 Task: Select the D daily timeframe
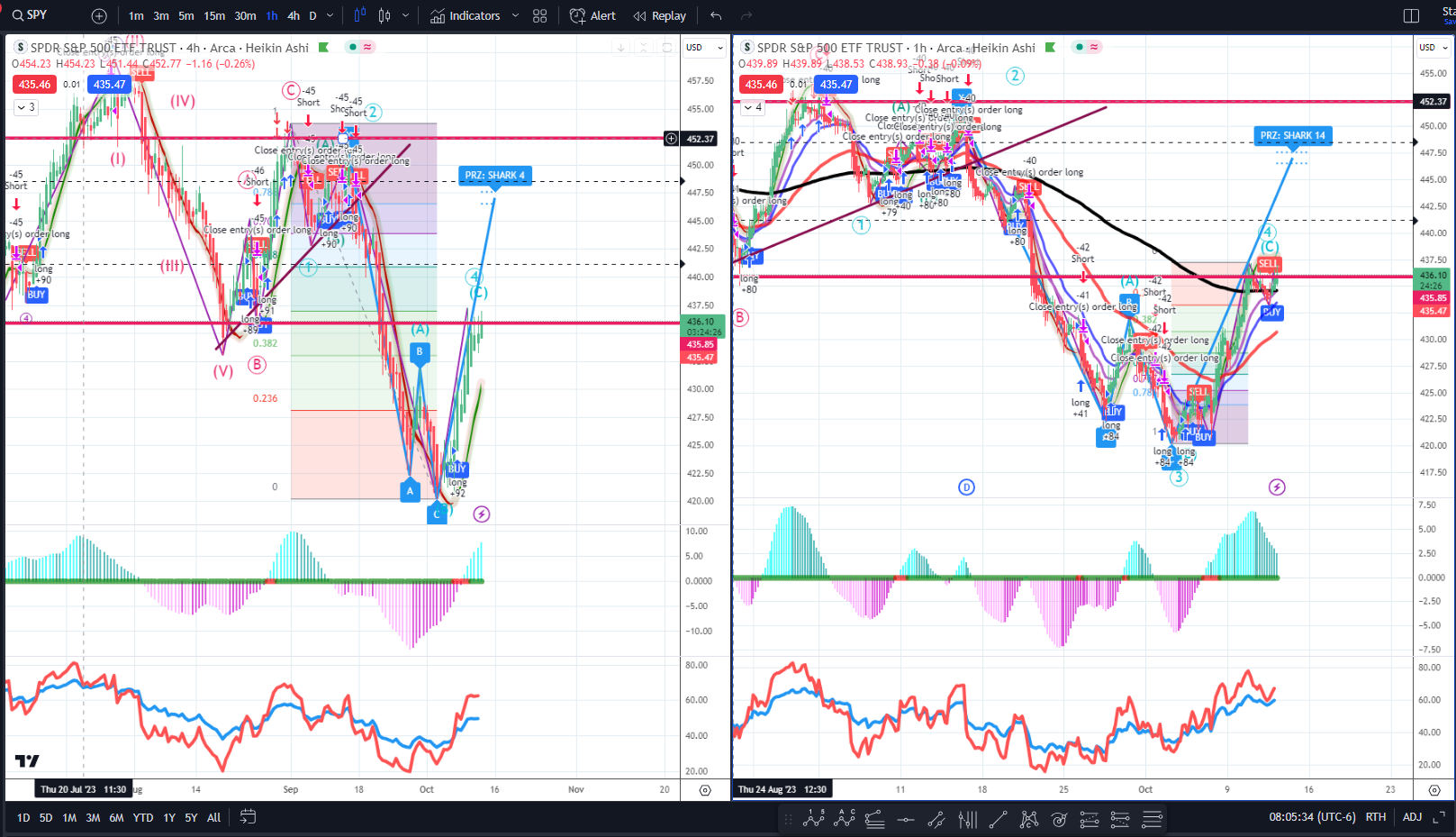(312, 16)
